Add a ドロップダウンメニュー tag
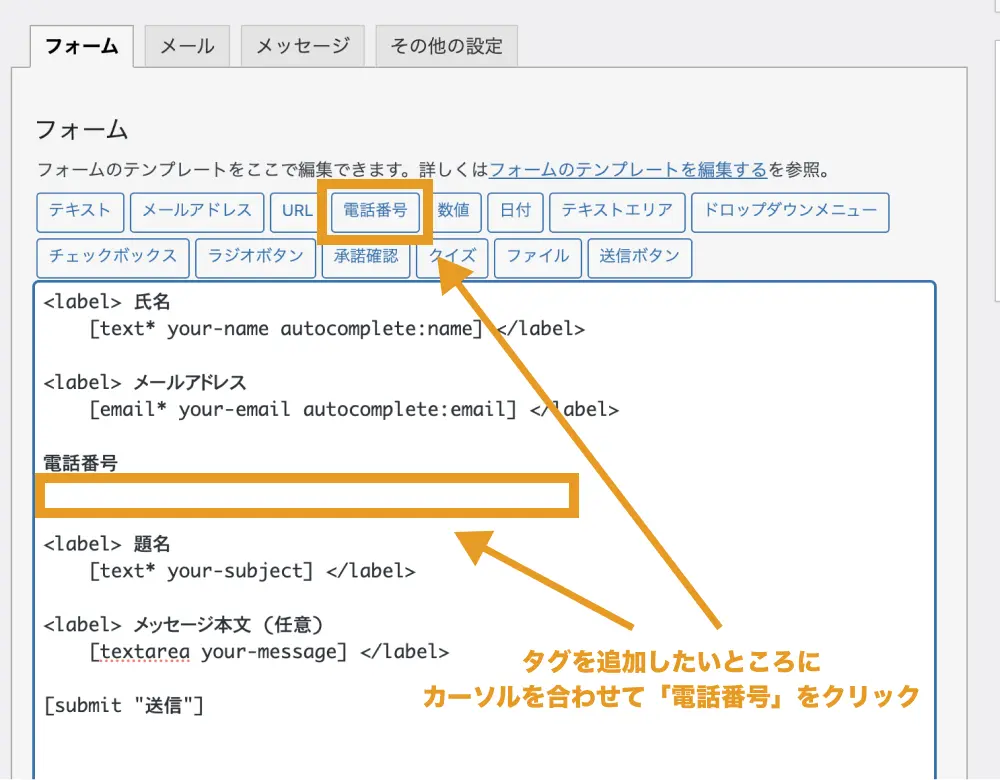The width and height of the screenshot is (1000, 780). coord(790,211)
